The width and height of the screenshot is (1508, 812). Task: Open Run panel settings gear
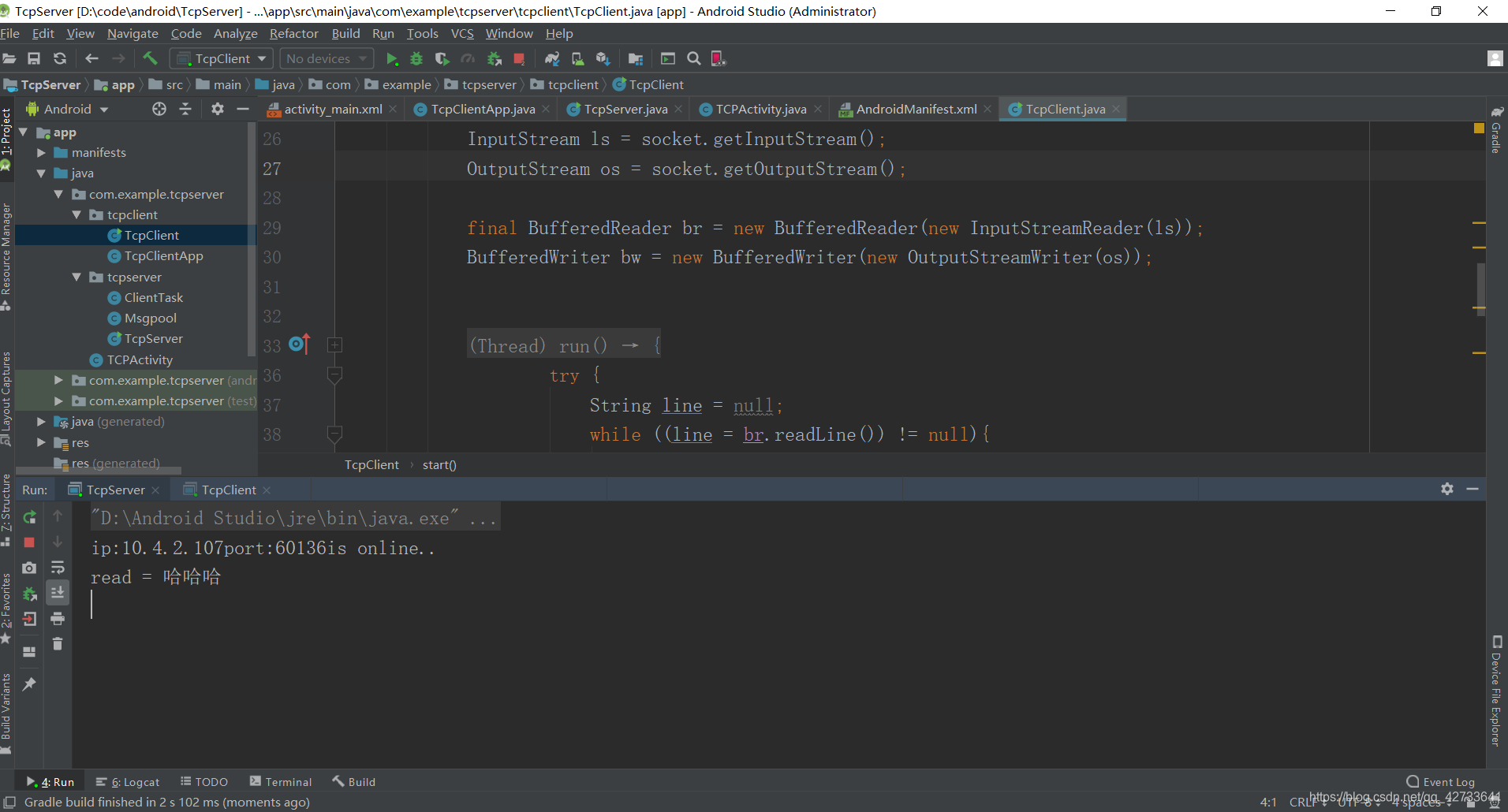point(1447,489)
